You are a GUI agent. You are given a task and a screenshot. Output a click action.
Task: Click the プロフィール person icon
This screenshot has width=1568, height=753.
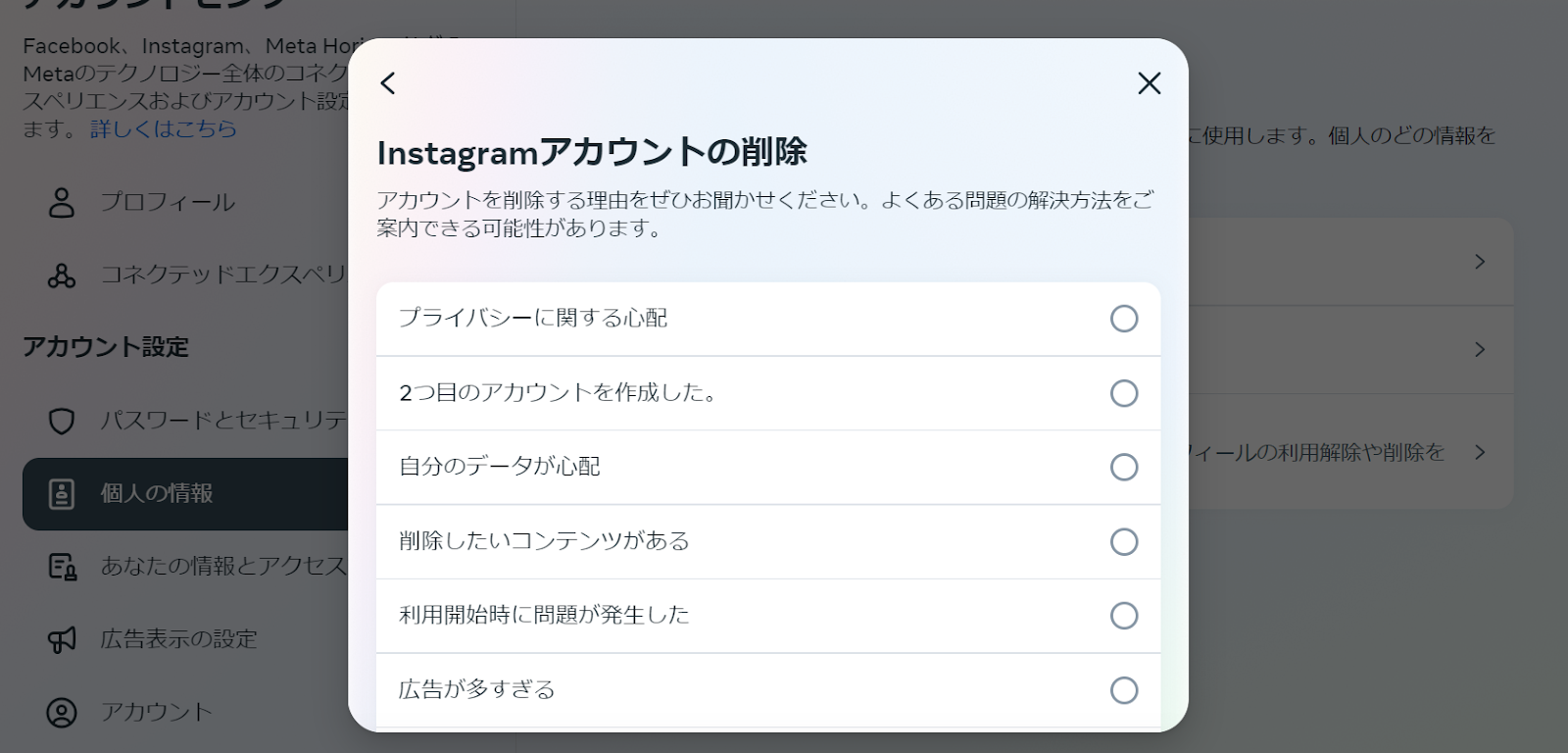pos(62,202)
